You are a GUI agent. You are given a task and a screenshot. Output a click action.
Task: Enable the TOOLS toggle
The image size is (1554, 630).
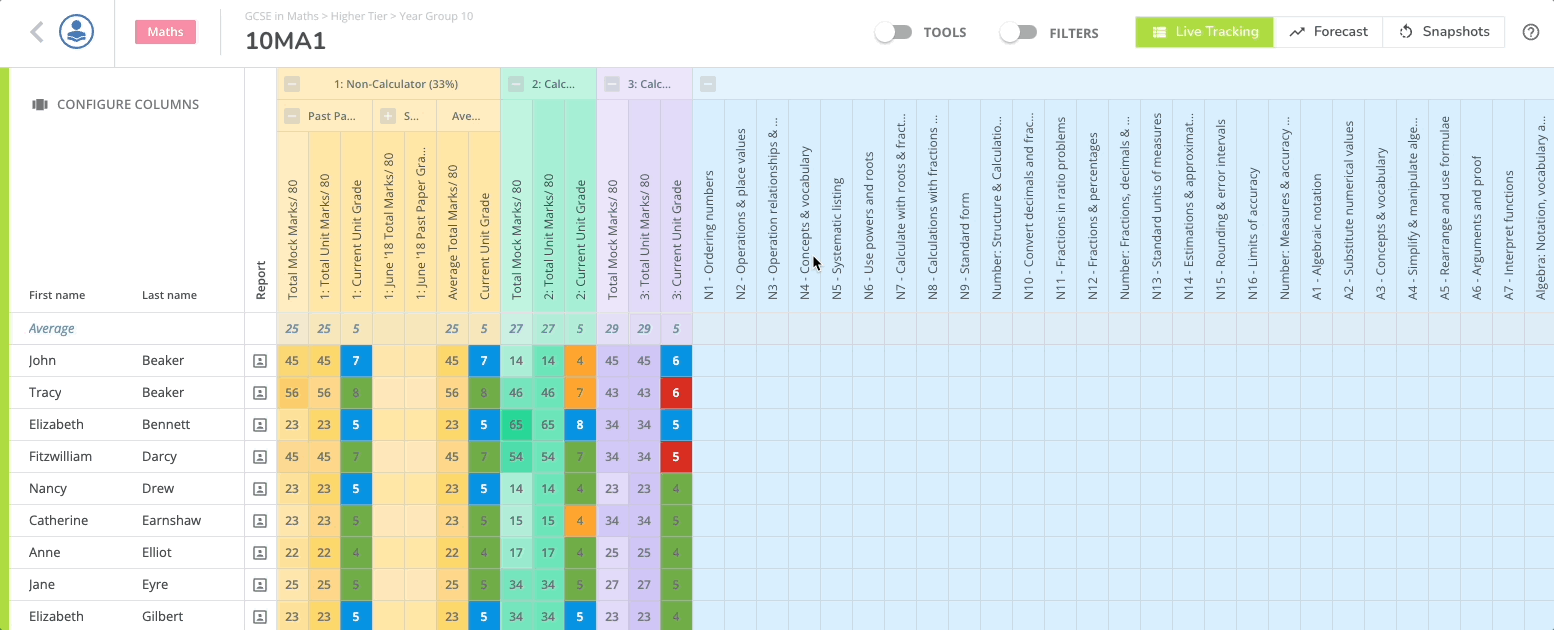tap(893, 31)
